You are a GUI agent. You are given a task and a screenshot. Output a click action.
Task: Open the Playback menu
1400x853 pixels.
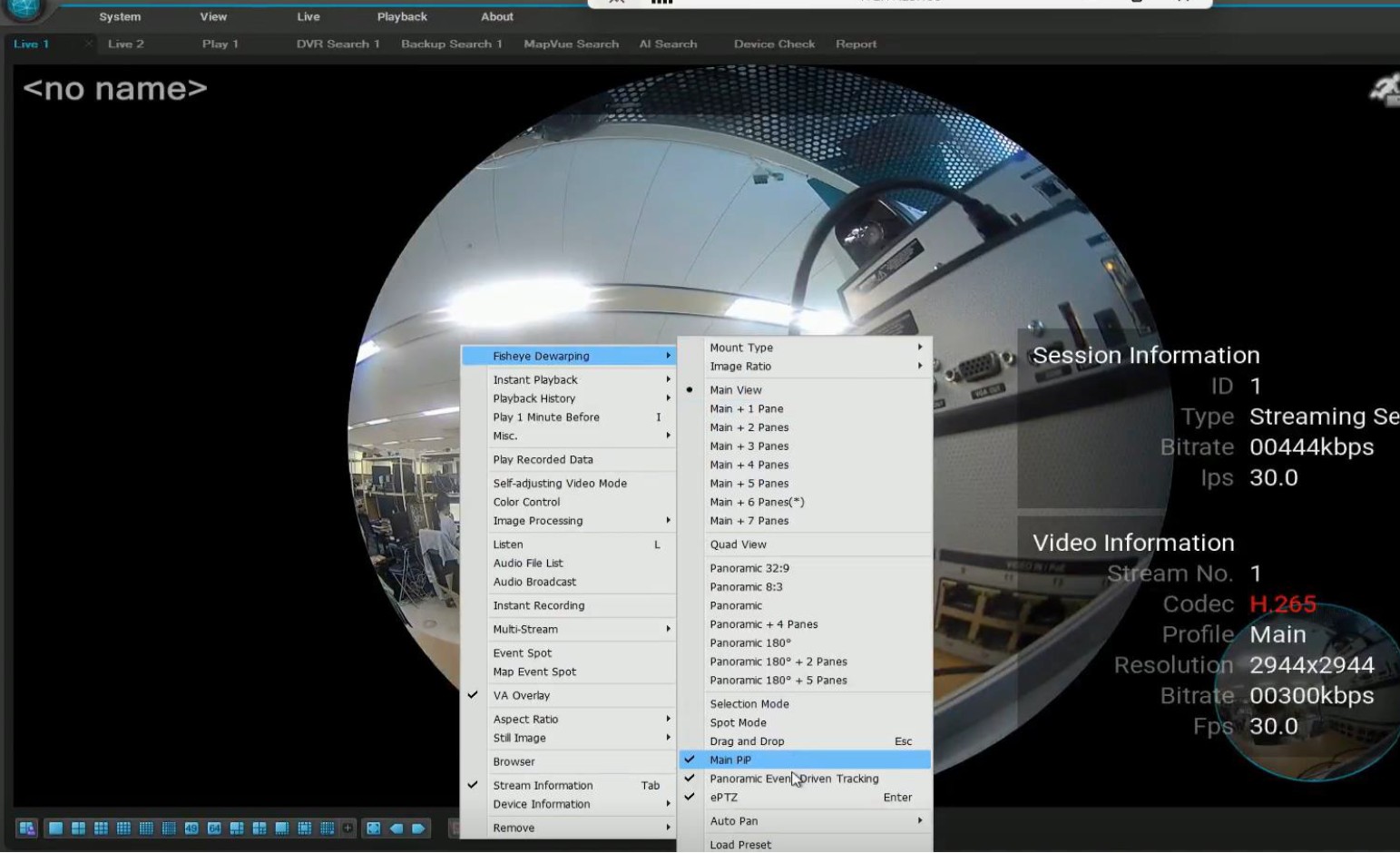pos(402,16)
